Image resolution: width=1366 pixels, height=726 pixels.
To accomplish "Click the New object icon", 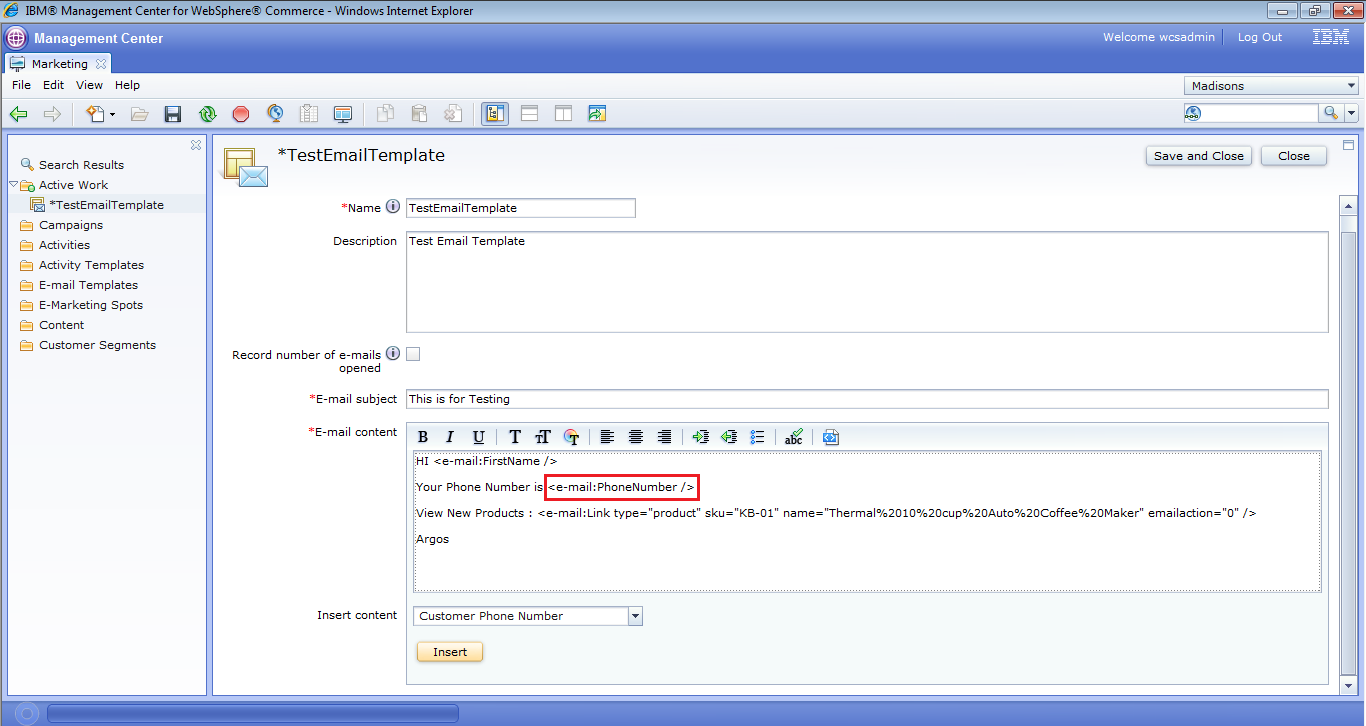I will point(95,114).
